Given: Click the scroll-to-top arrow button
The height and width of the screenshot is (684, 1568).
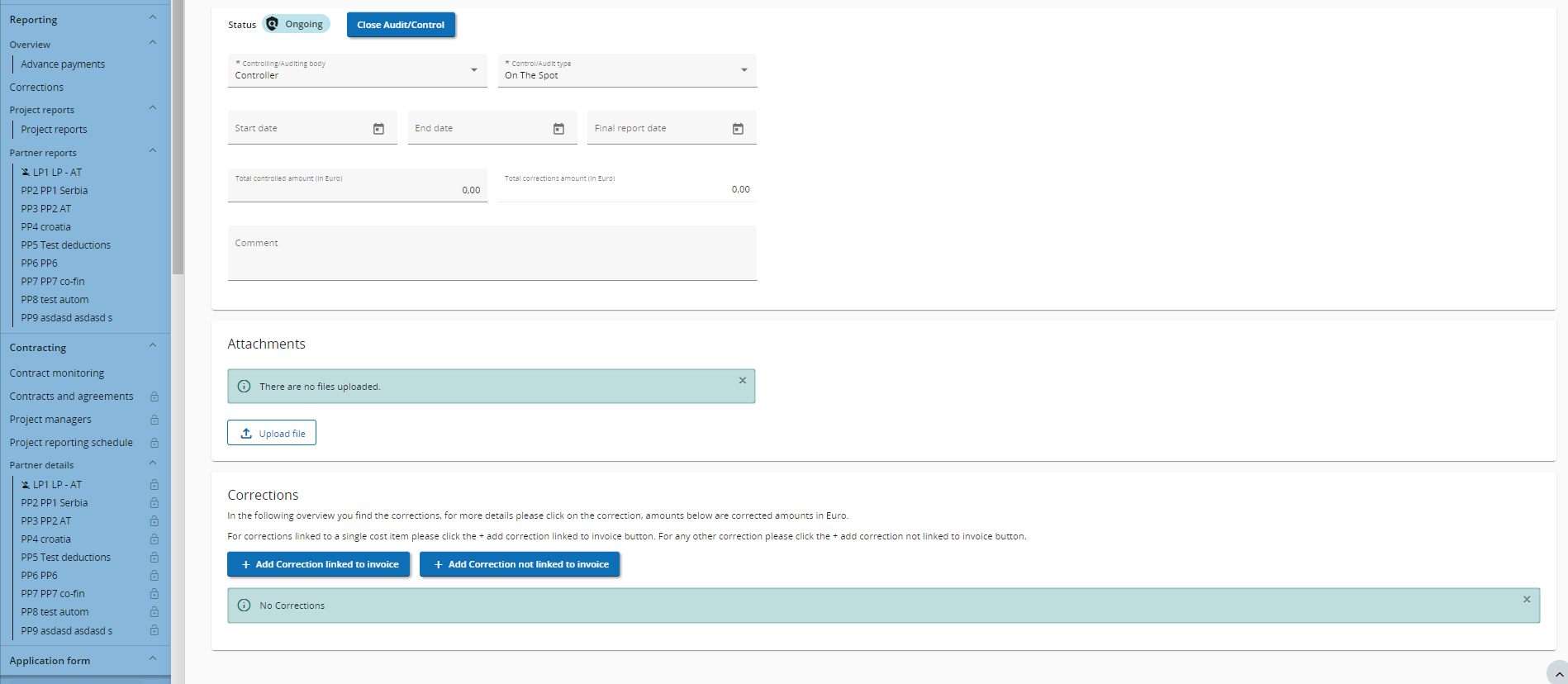Looking at the screenshot, I should click(1557, 674).
